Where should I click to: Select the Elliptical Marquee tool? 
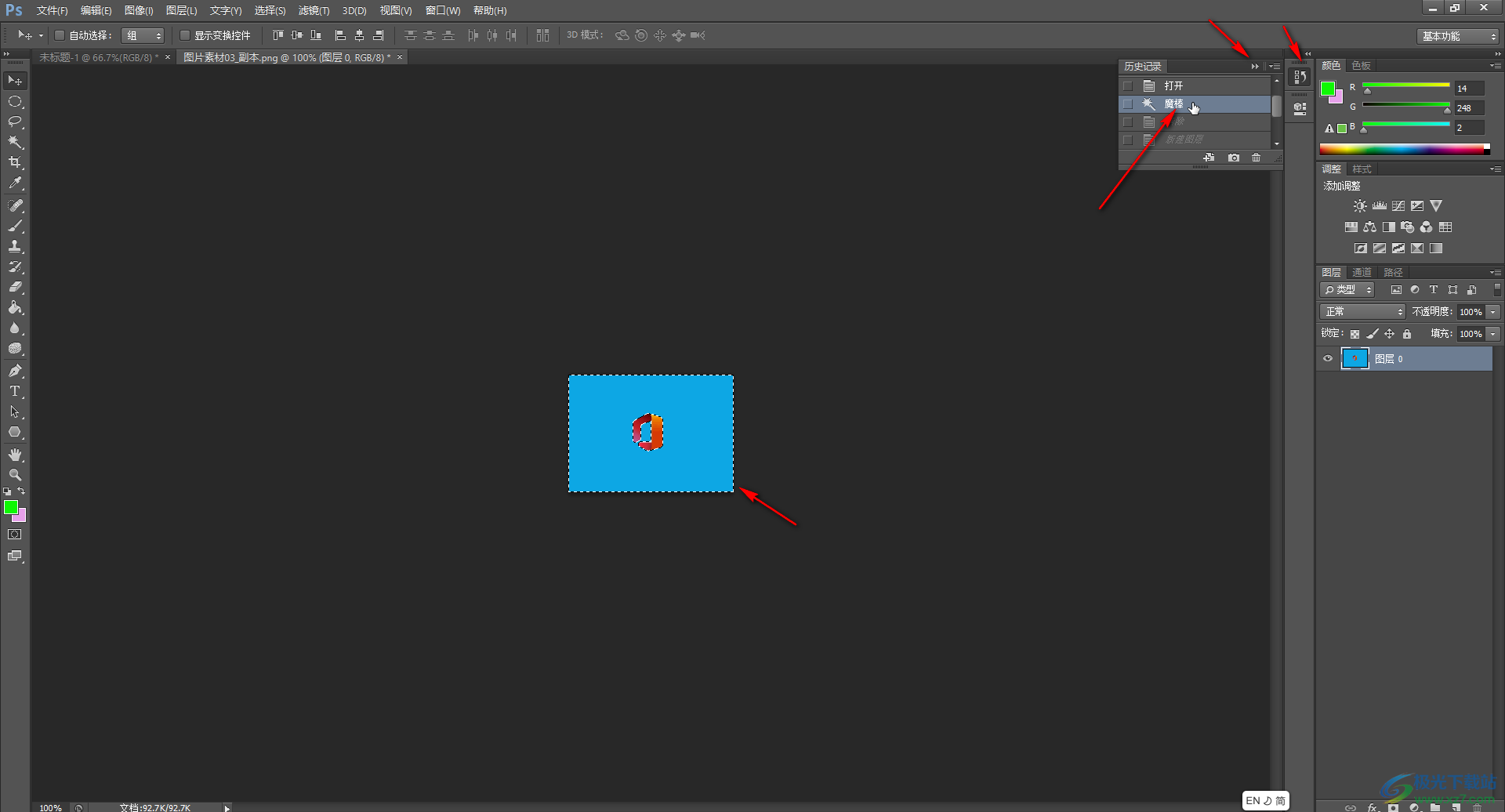15,102
